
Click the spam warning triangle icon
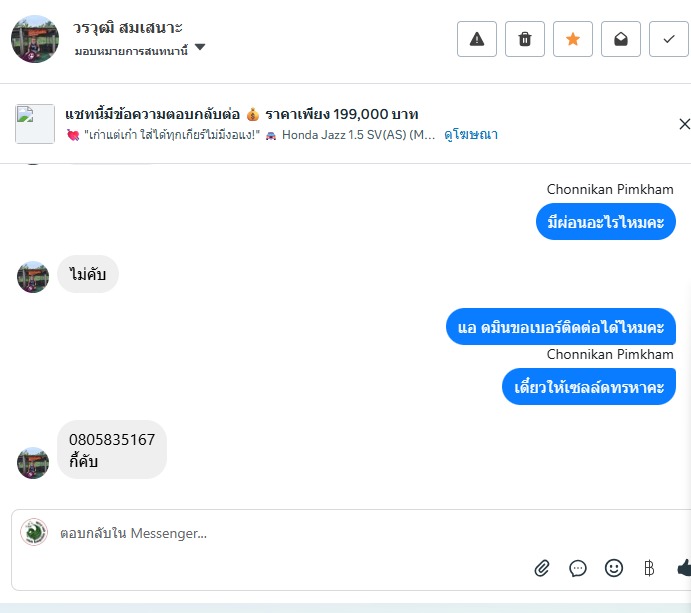pos(477,39)
